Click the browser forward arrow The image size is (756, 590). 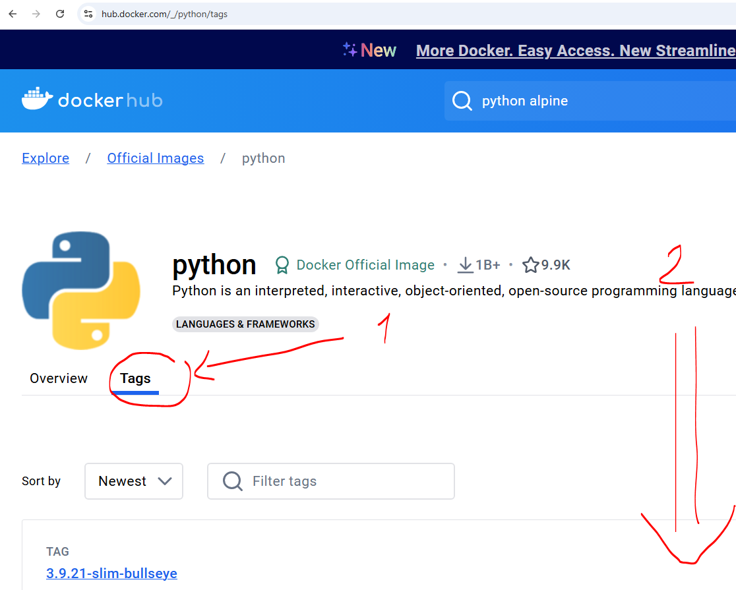click(36, 14)
